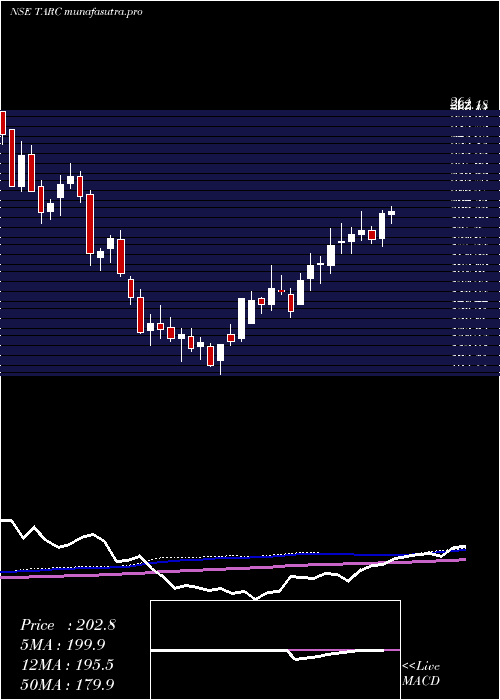Click the '5MA : 199.9' value
500x700 pixels.
[62, 645]
